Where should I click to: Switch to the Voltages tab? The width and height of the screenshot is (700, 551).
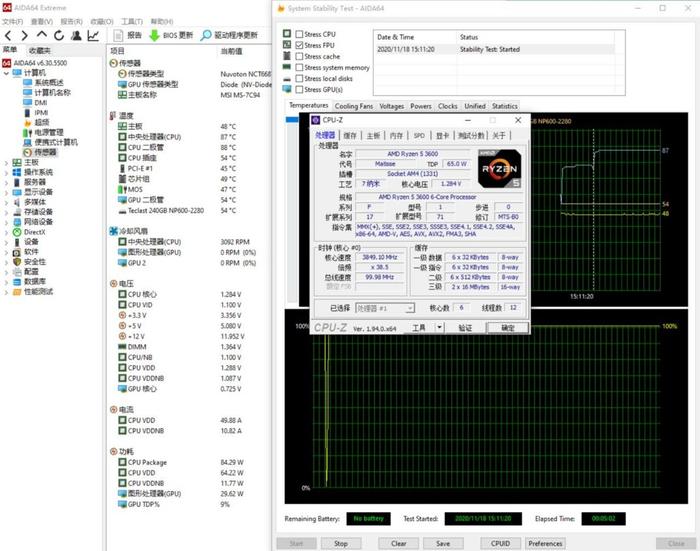392,106
